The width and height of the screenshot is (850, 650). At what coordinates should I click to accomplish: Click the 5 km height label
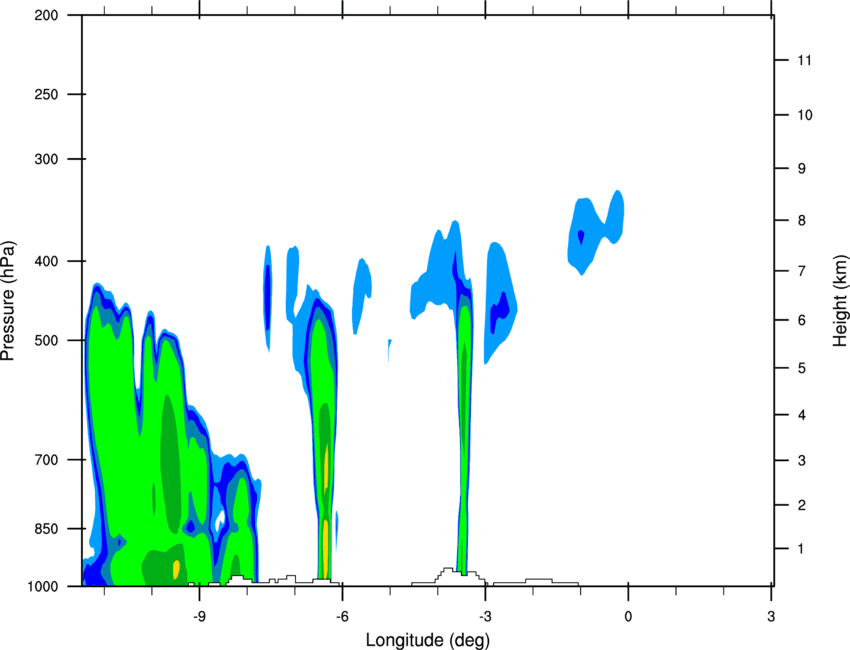click(802, 369)
